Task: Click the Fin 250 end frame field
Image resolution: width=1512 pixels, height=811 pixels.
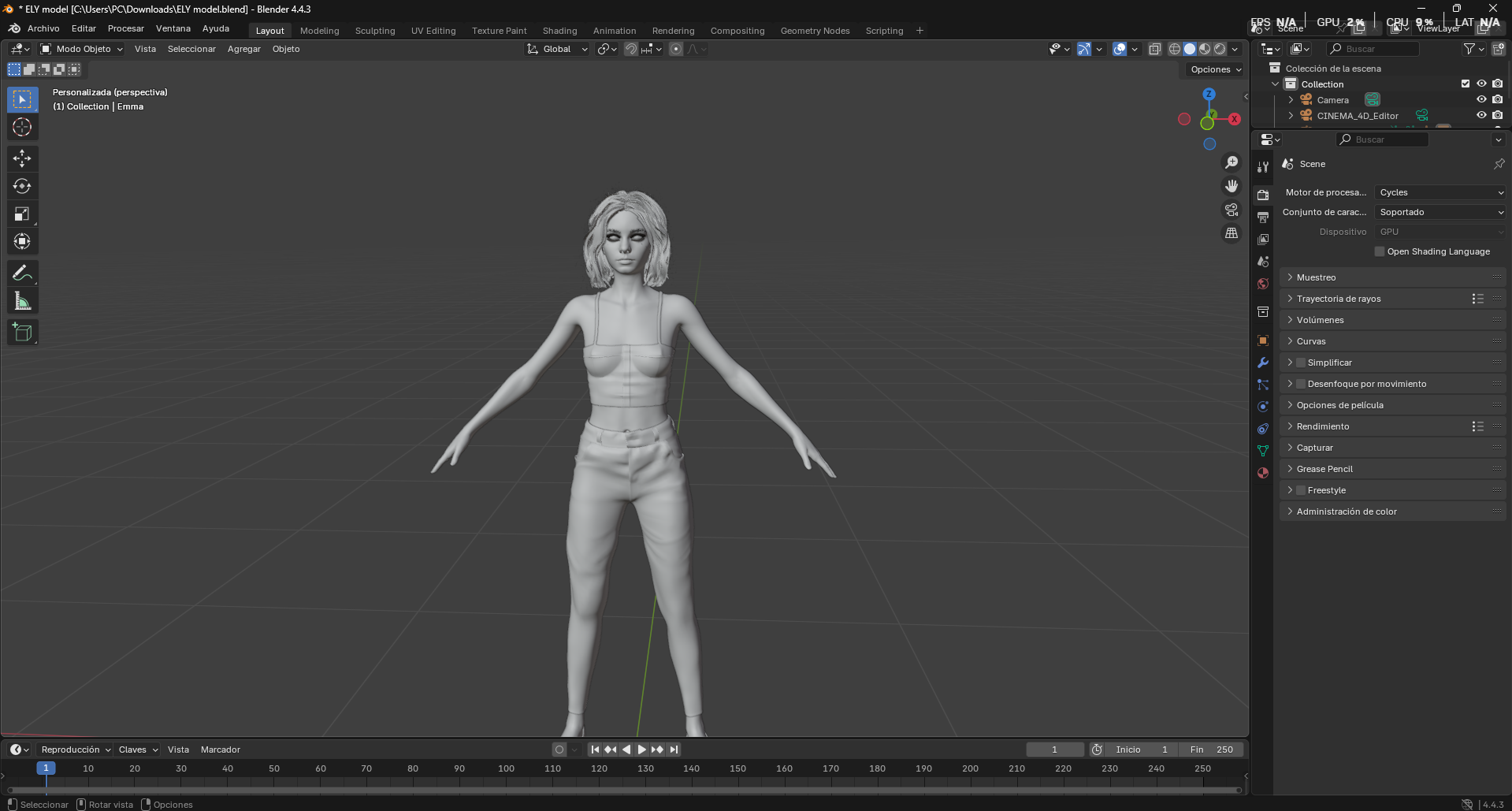Action: (1211, 750)
